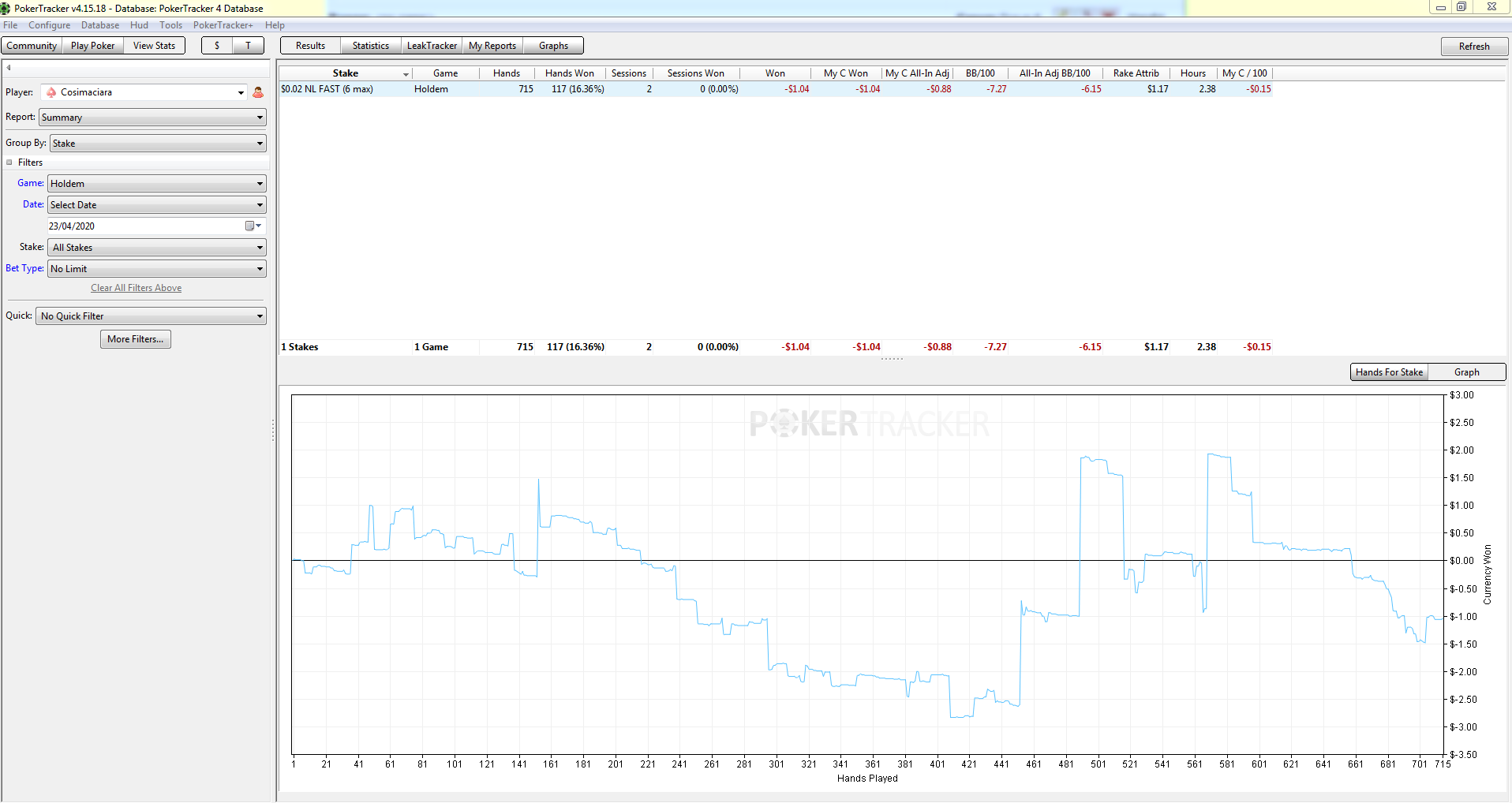The width and height of the screenshot is (1512, 803).
Task: Open the Bet Type dropdown showing No Limit
Action: point(157,269)
